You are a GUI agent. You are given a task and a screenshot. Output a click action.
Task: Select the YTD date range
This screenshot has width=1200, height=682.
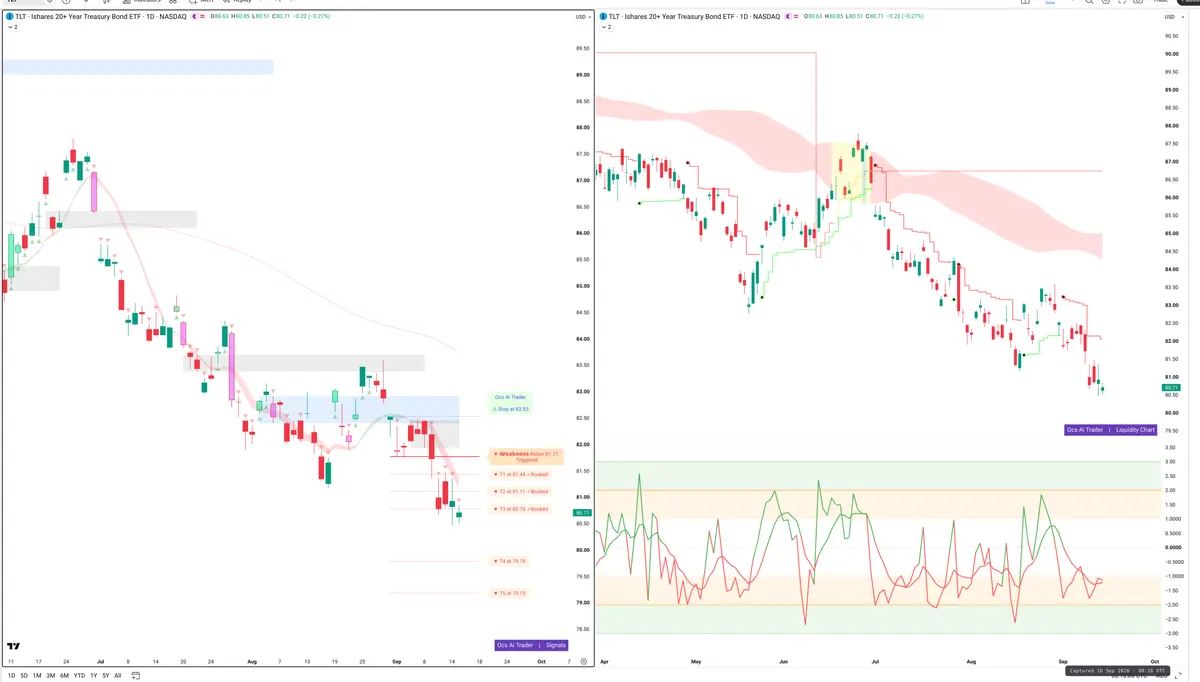[79, 676]
